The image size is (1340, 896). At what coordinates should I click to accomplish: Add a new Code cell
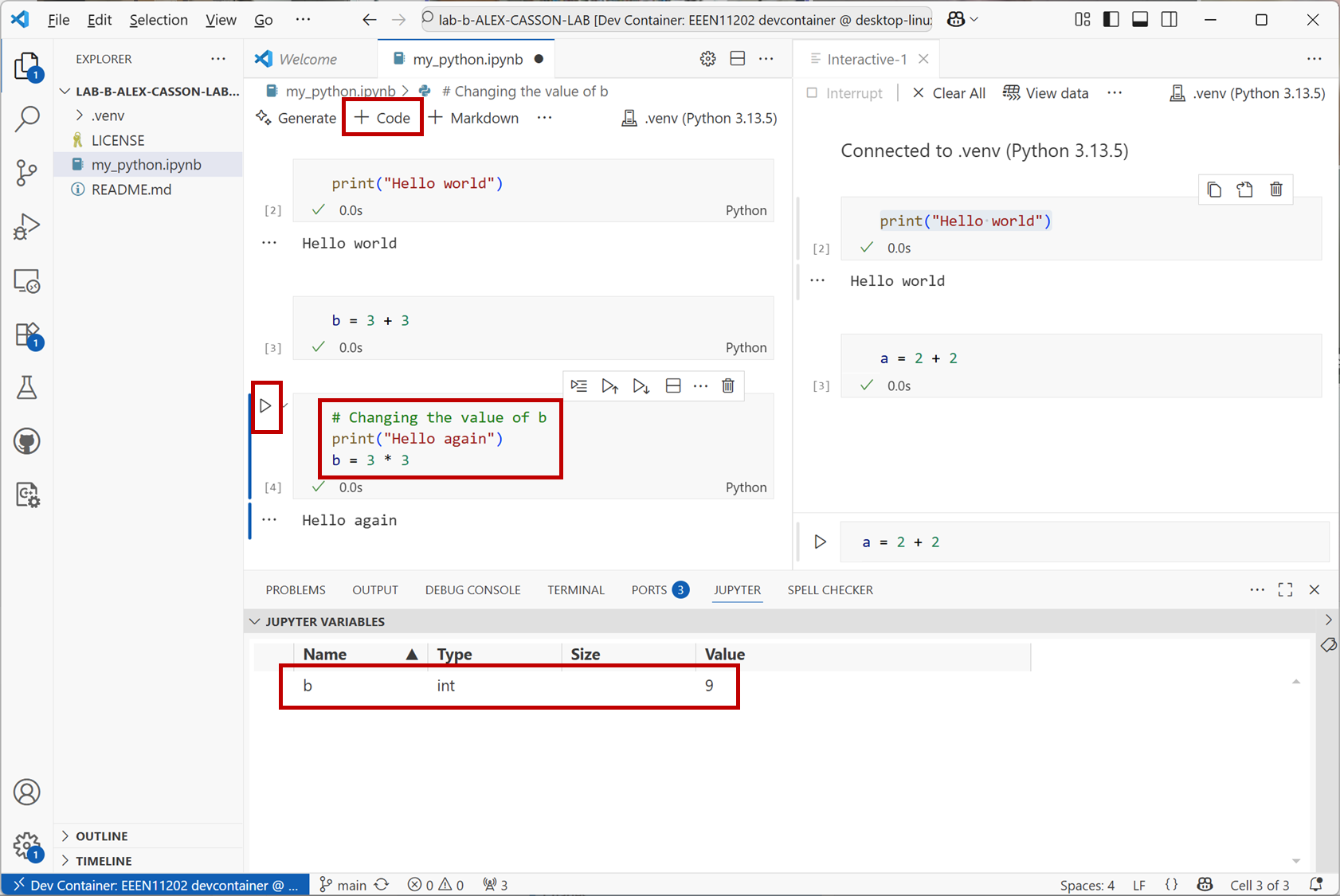pyautogui.click(x=382, y=118)
